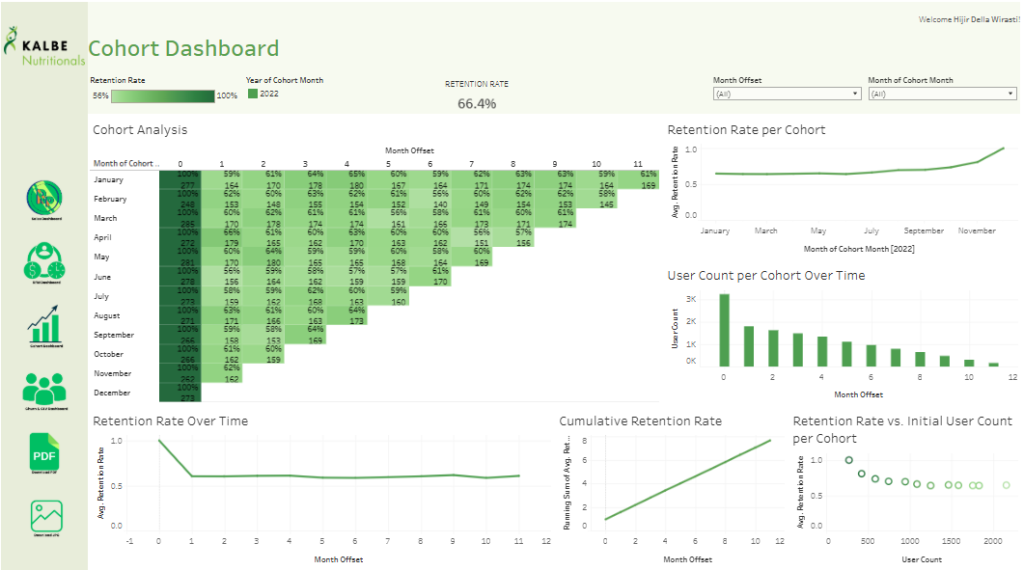Select the 2022 year legend swatch
This screenshot has width=1024, height=570.
pyautogui.click(x=253, y=94)
